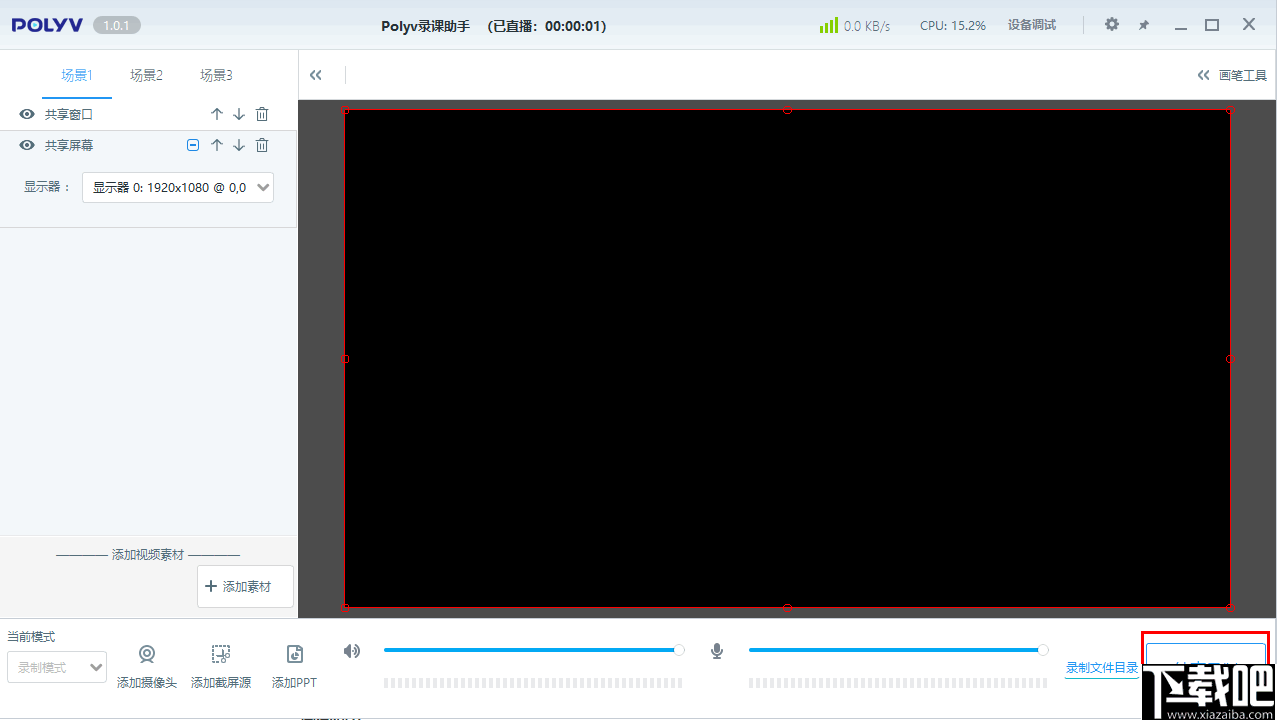Click the 当前模式 label

[31, 636]
